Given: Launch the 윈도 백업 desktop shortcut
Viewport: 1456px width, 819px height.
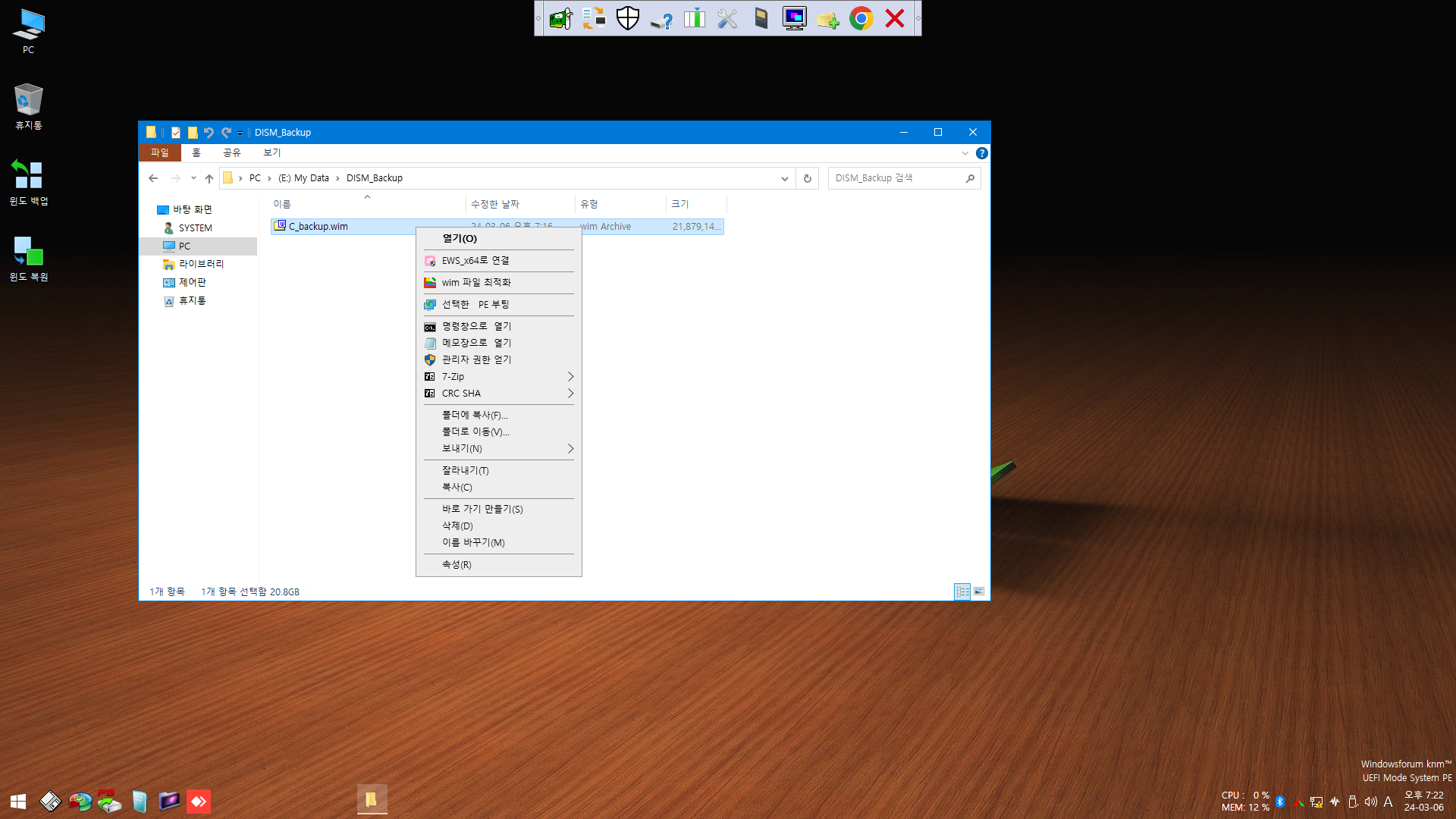Looking at the screenshot, I should (28, 182).
